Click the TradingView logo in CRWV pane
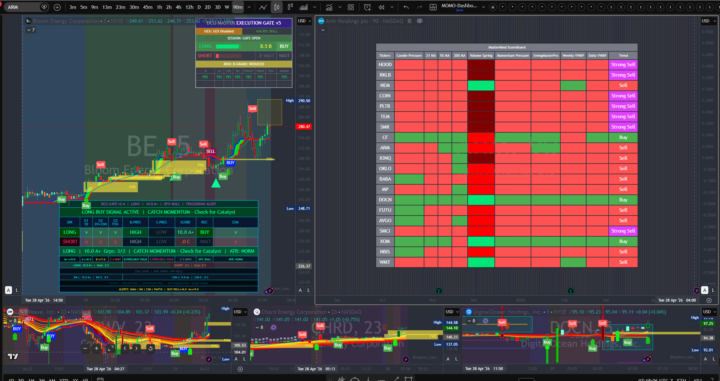 click(12, 357)
